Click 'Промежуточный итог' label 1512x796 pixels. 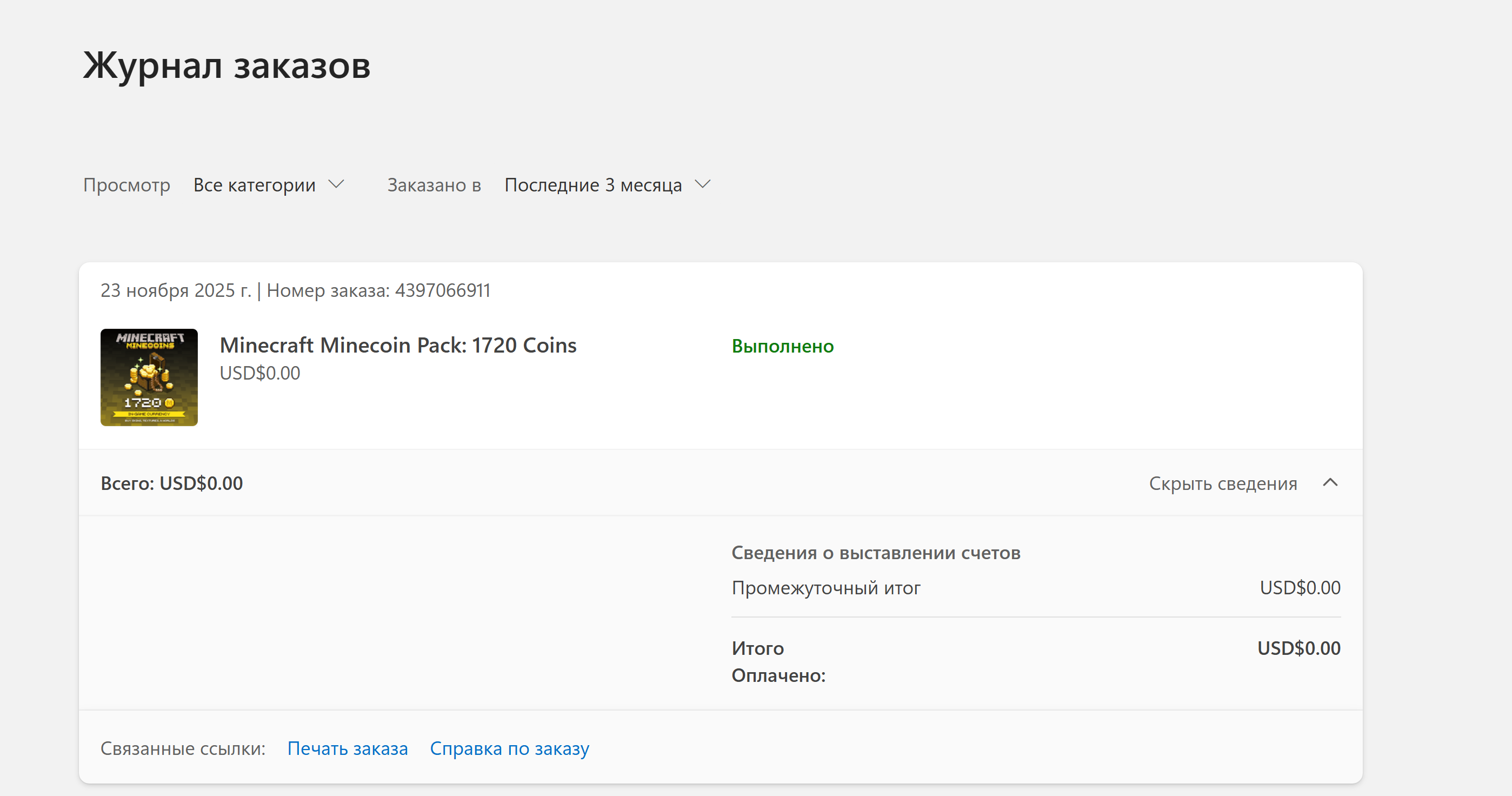click(x=826, y=588)
